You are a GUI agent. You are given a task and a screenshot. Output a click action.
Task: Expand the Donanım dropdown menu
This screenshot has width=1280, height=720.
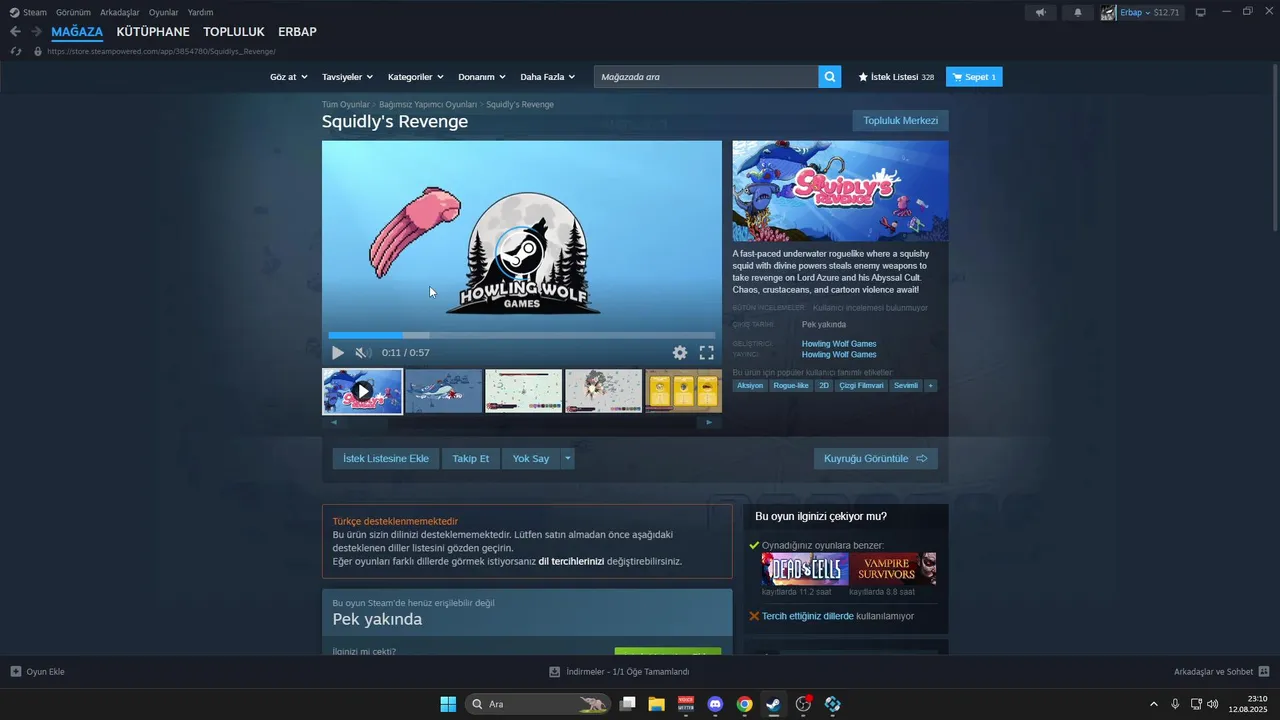coord(482,77)
